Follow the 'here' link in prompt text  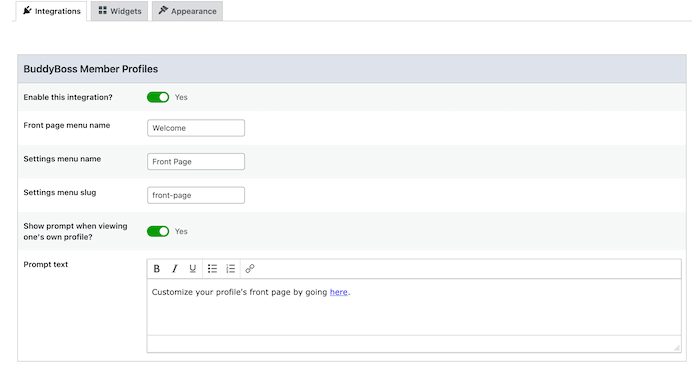(x=338, y=292)
